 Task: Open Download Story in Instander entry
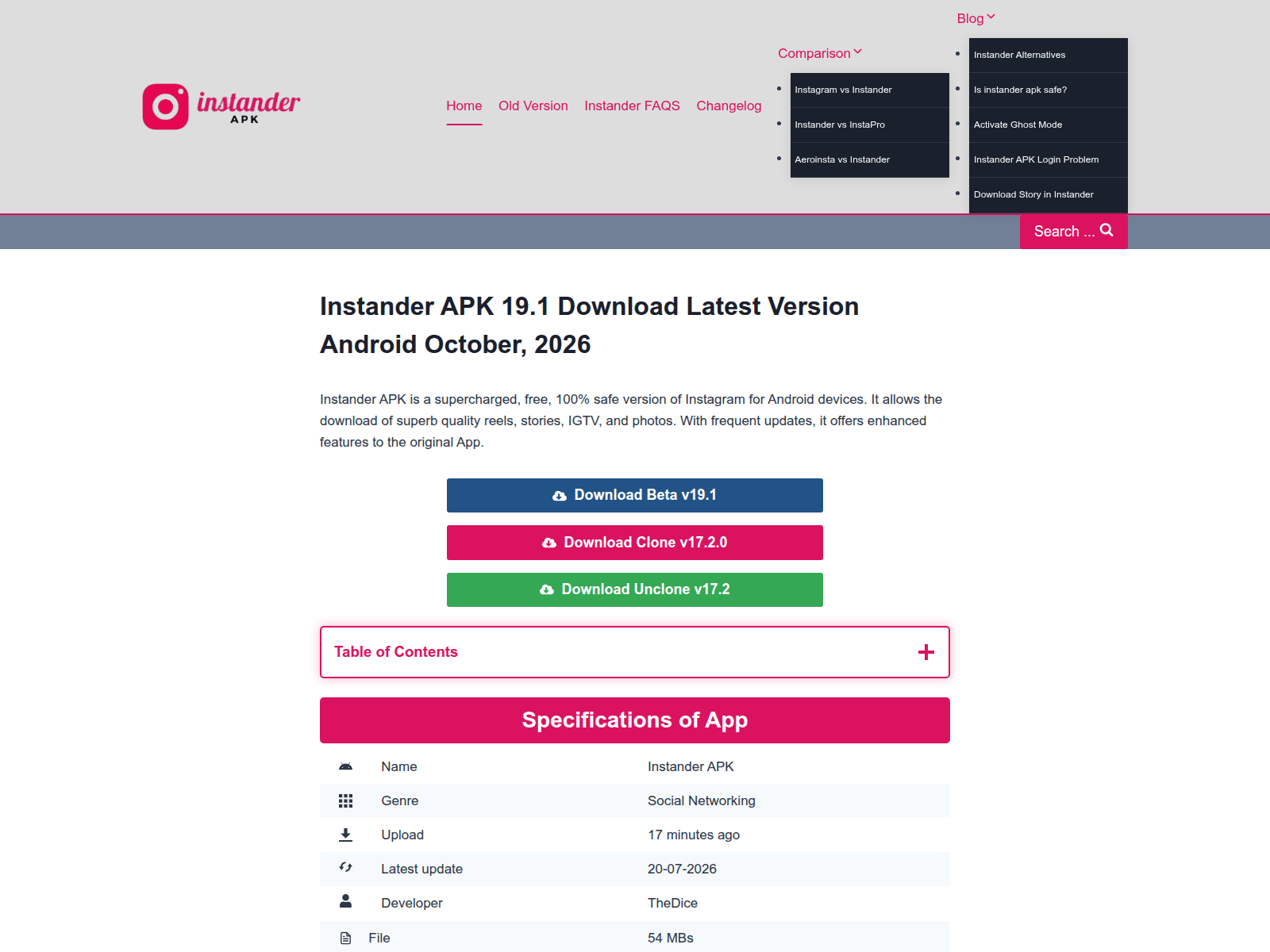click(x=1049, y=194)
